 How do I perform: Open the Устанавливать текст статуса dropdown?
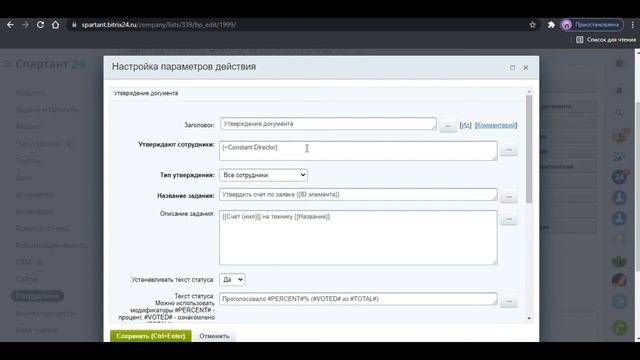click(232, 280)
